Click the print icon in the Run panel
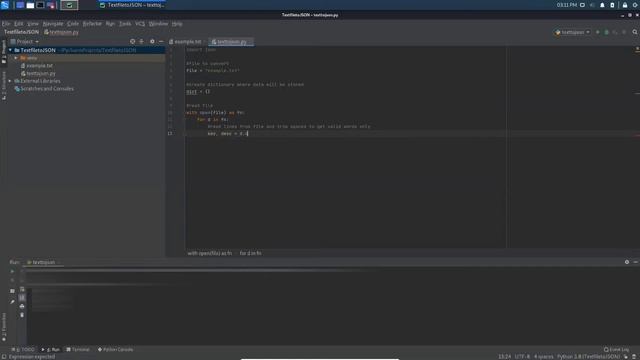Image resolution: width=640 pixels, height=360 pixels. pyautogui.click(x=22, y=306)
